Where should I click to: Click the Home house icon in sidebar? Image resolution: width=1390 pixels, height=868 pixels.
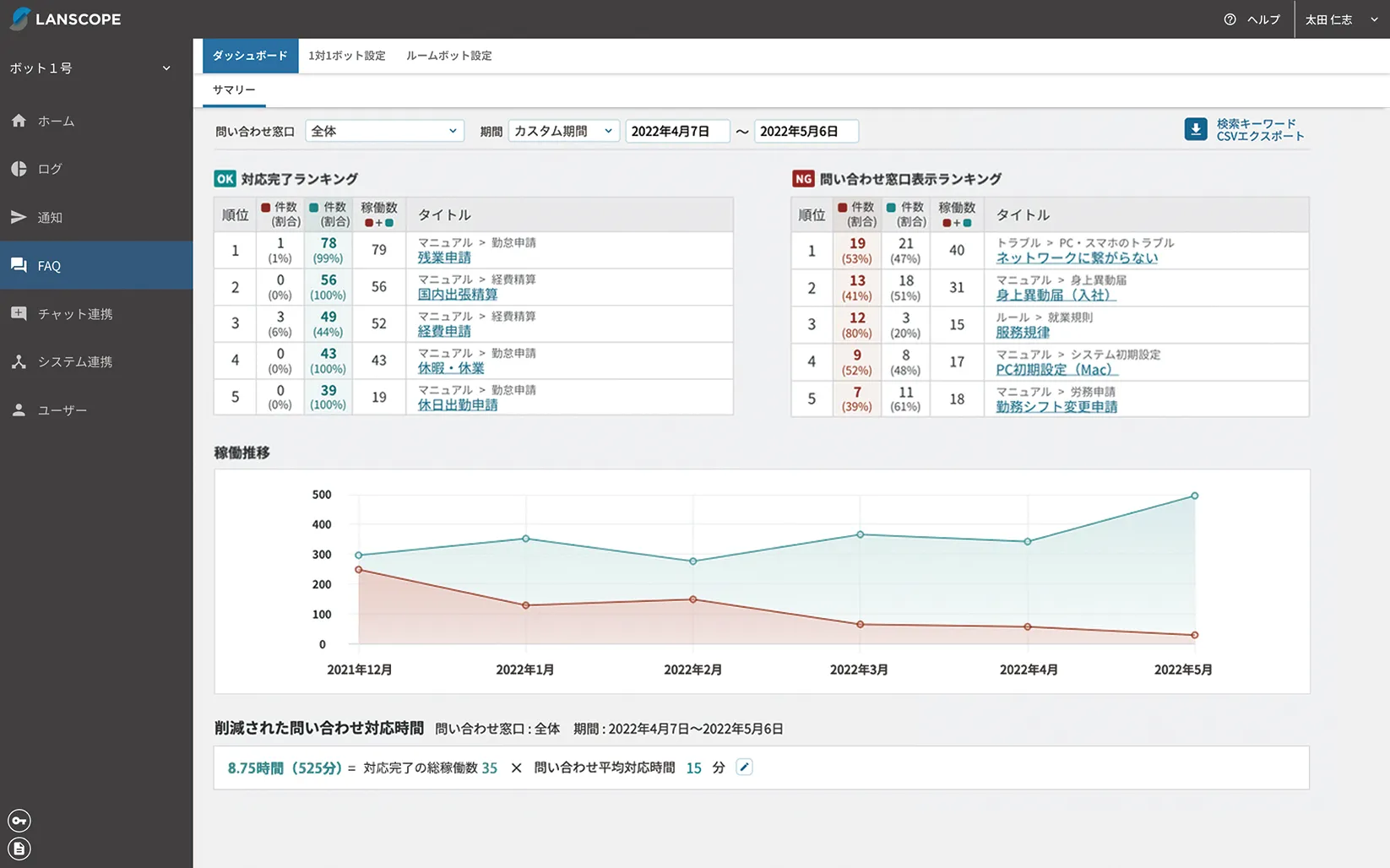19,121
